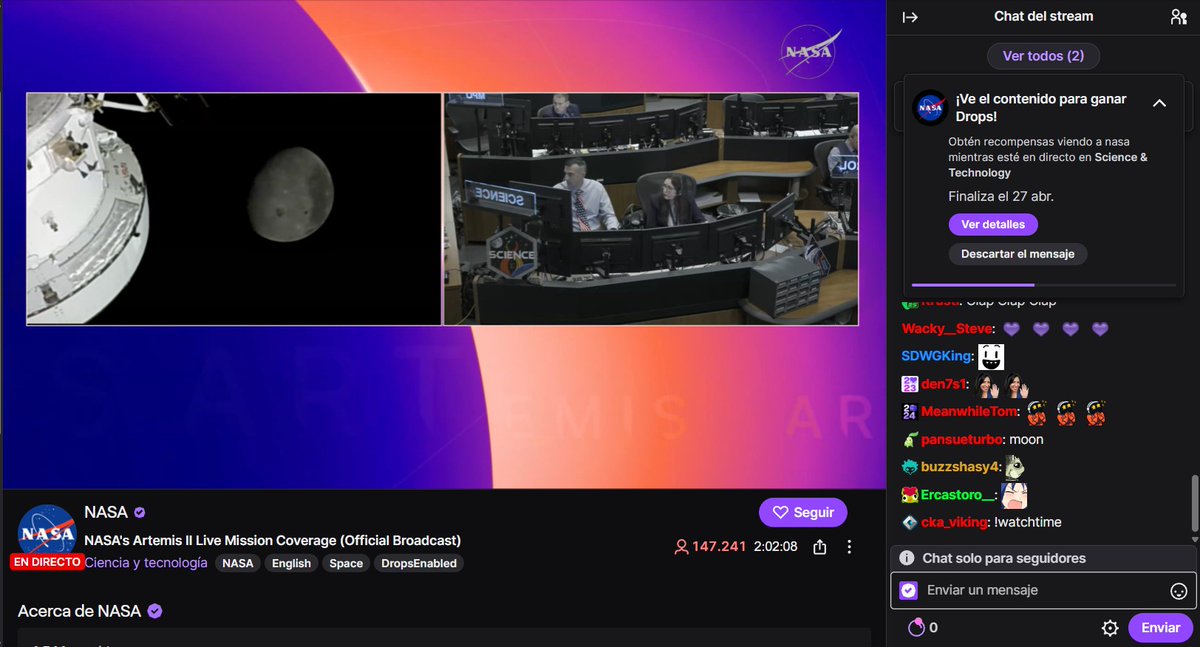Click the NASA channel name
1200x647 pixels.
(x=106, y=512)
